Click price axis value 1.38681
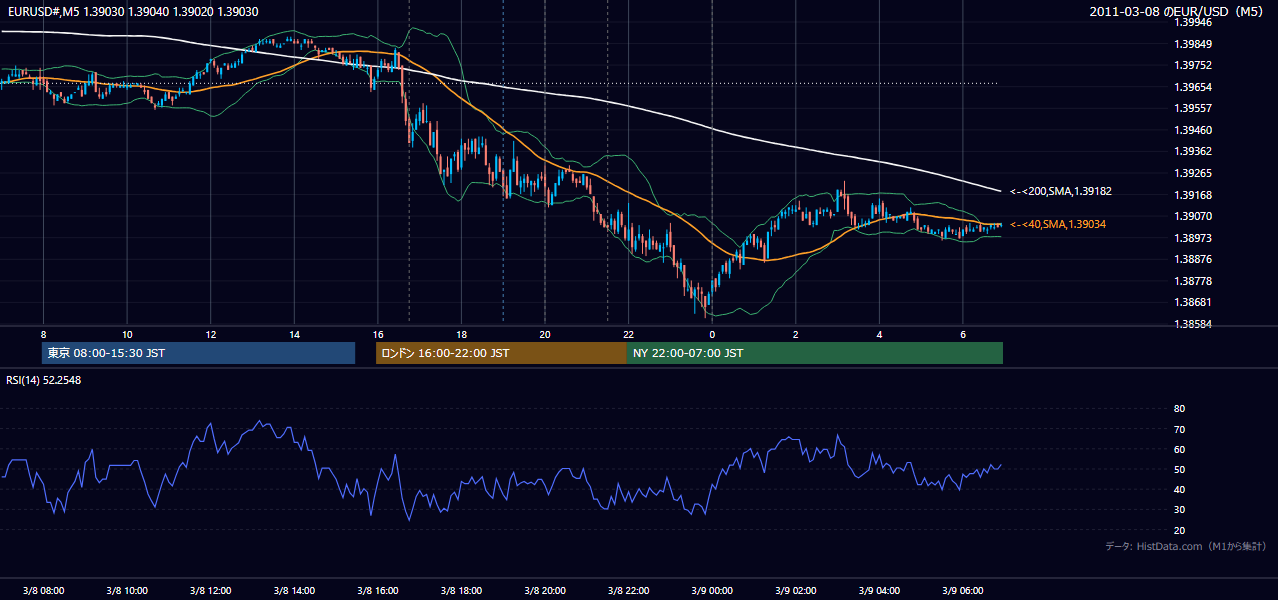Viewport: 1278px width, 600px height. tap(1193, 302)
